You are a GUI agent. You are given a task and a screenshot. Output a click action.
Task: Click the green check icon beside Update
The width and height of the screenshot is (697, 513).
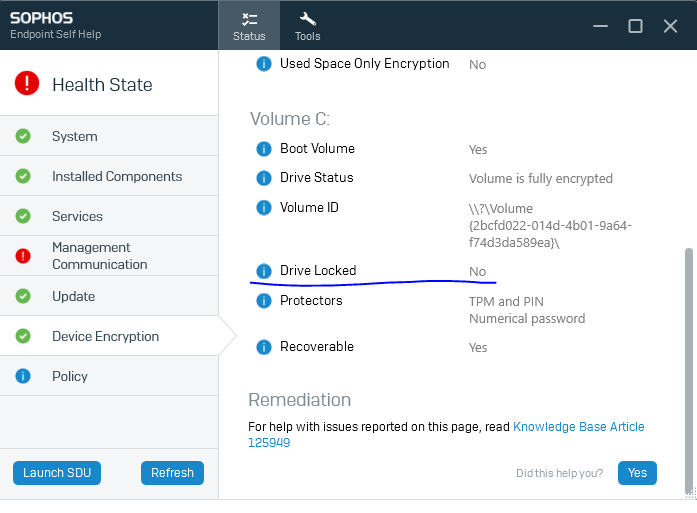23,296
